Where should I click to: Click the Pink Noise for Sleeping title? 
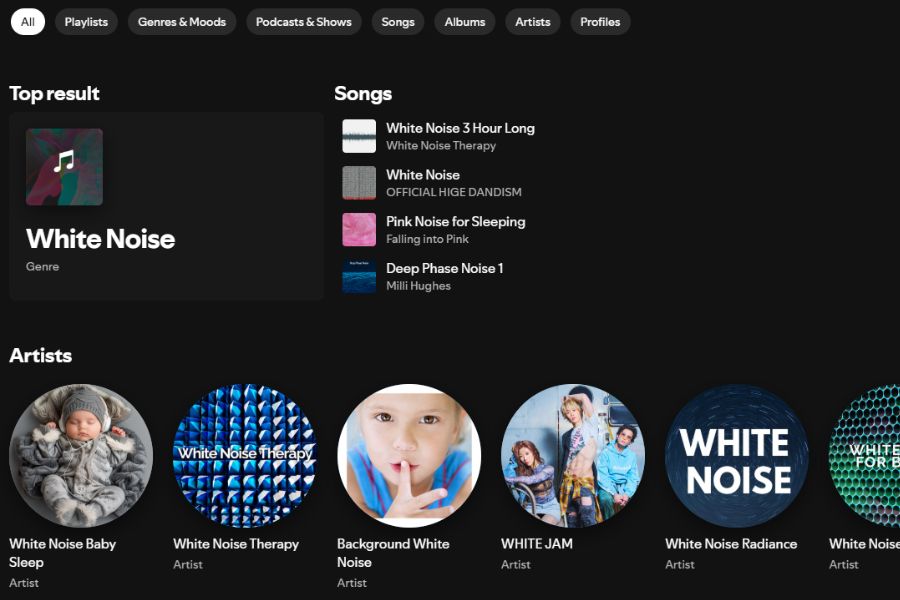(456, 222)
